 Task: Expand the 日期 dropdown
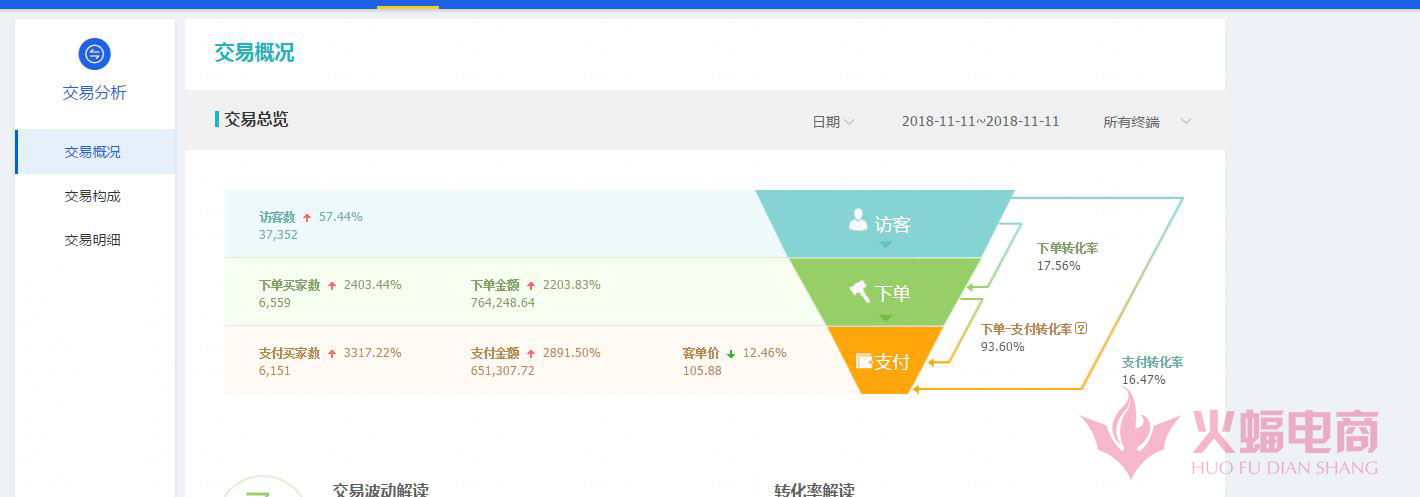click(833, 122)
